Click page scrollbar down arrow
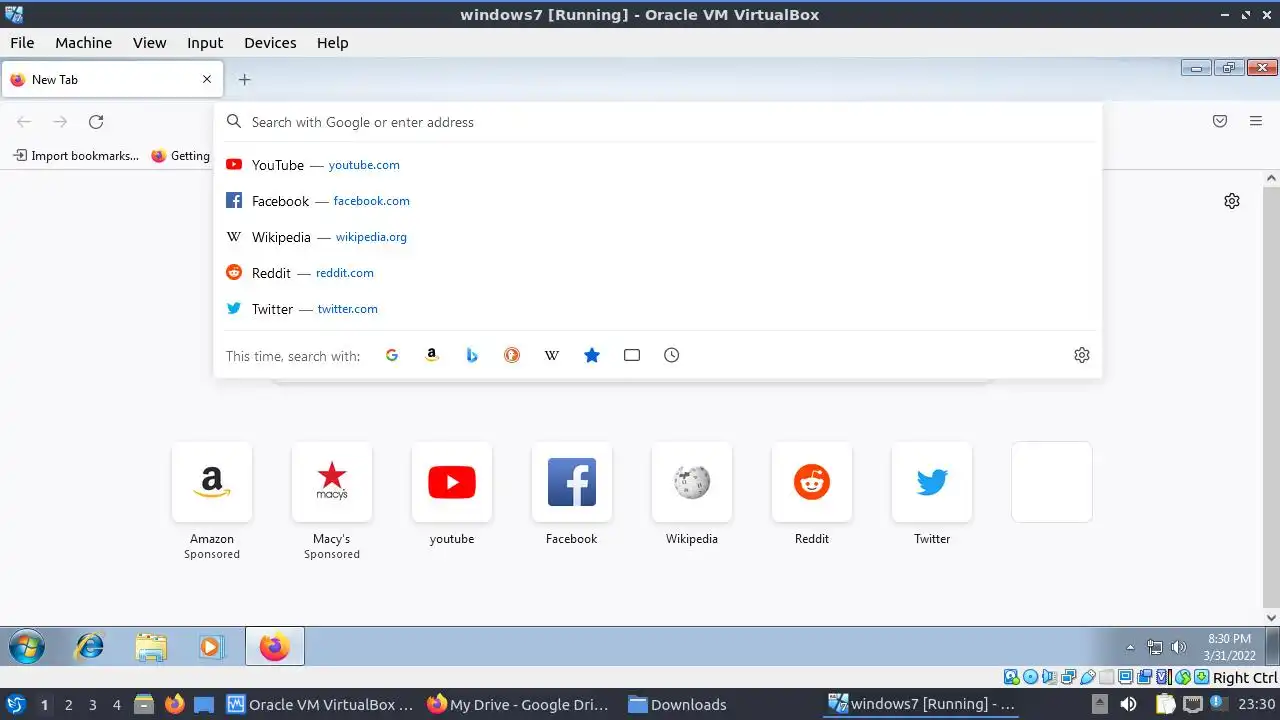This screenshot has width=1280, height=720. (x=1272, y=617)
